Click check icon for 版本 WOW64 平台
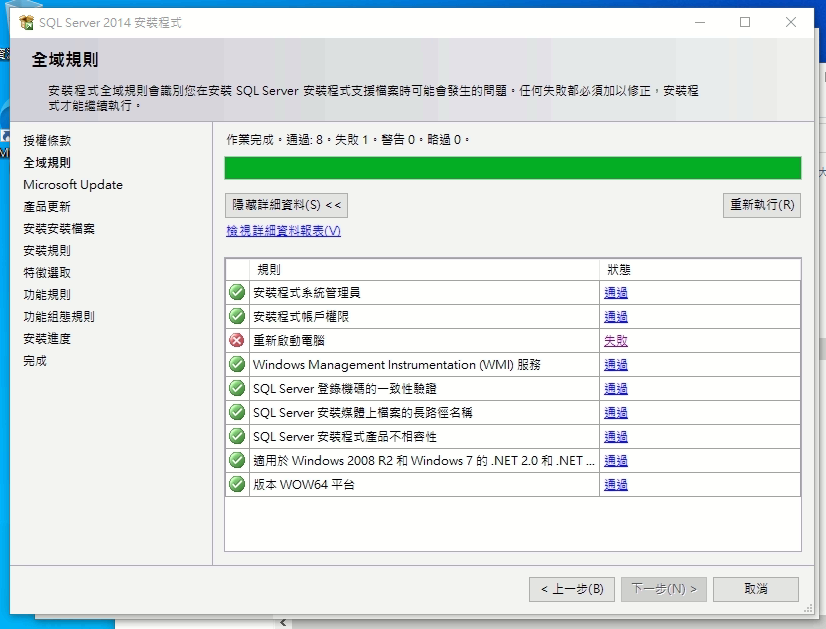826x629 pixels. pyautogui.click(x=237, y=484)
